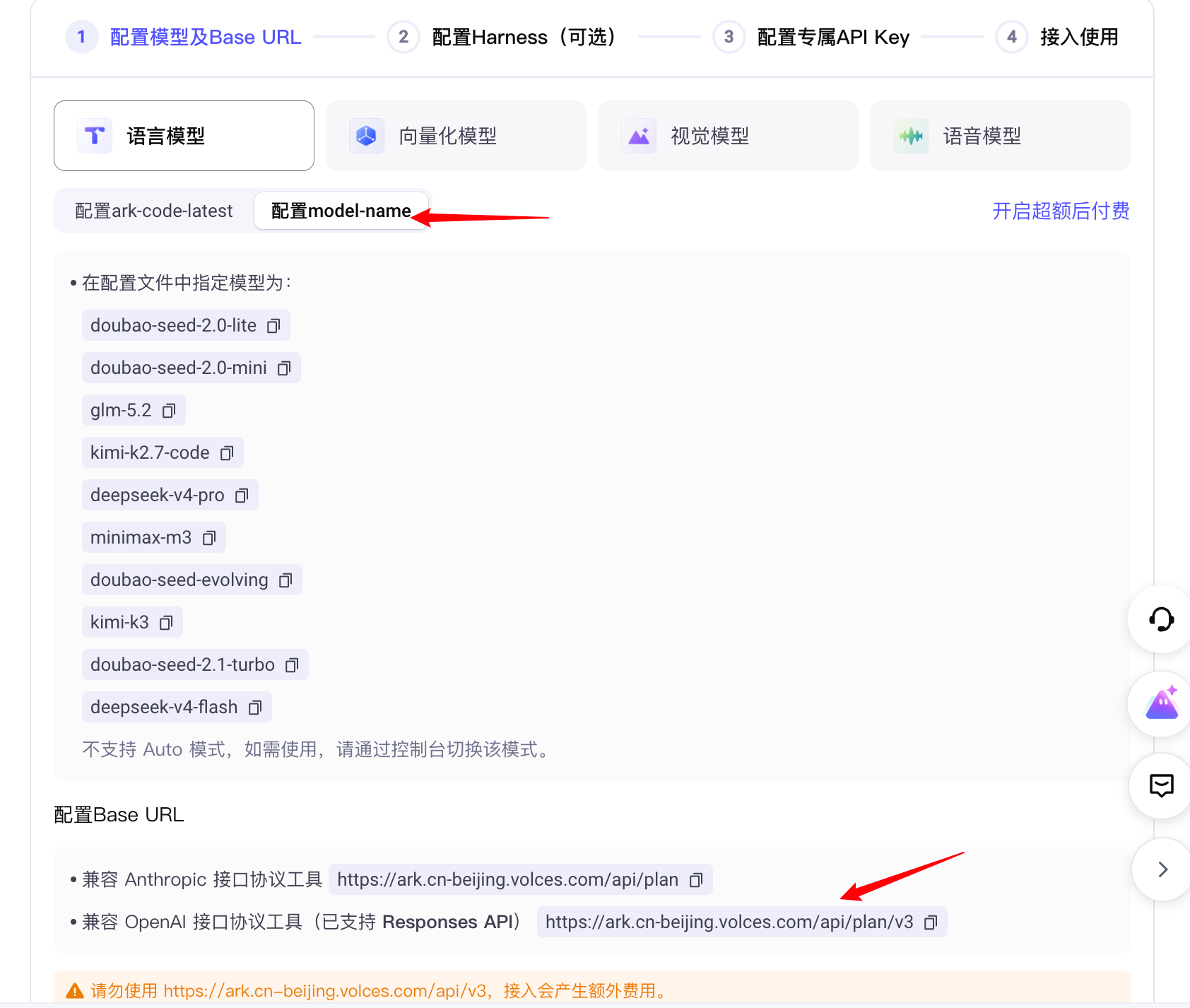This screenshot has width=1190, height=1008.
Task: Open customer service headset button
Action: click(1161, 619)
